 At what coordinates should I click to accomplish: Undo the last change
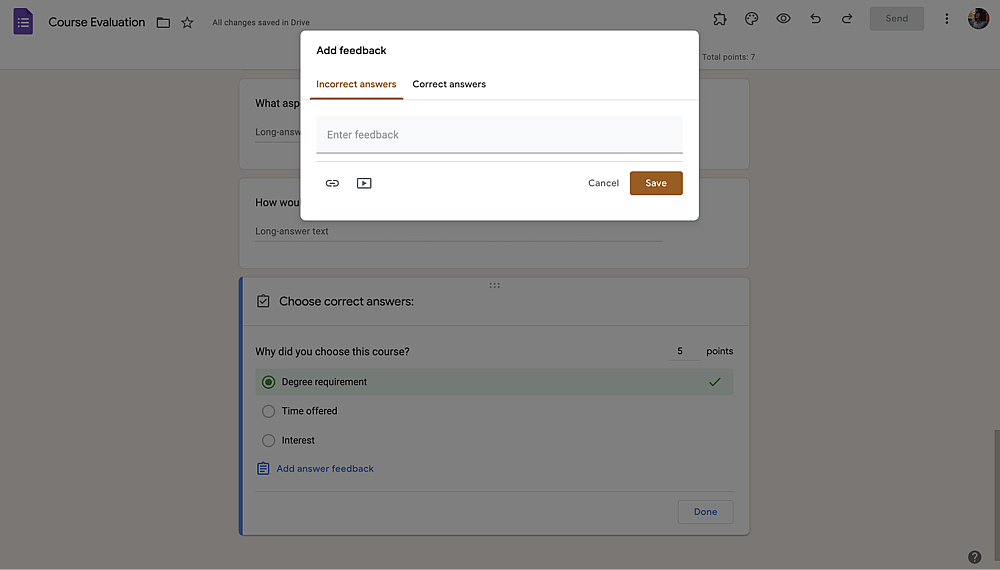click(815, 18)
